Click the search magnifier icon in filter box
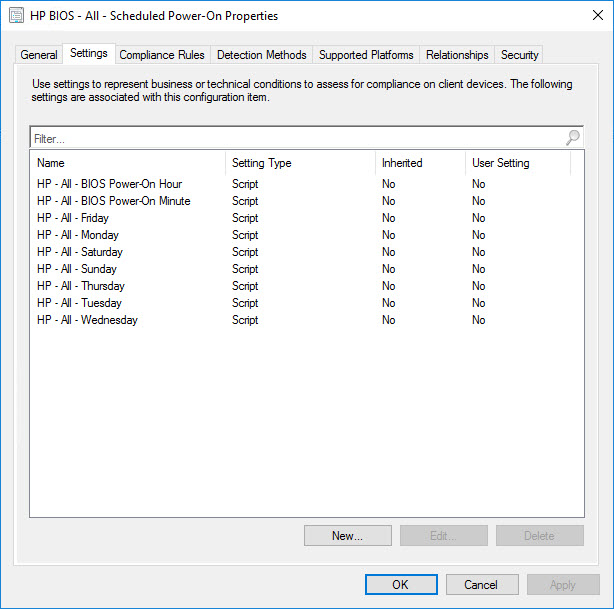The image size is (614, 609). pyautogui.click(x=573, y=138)
